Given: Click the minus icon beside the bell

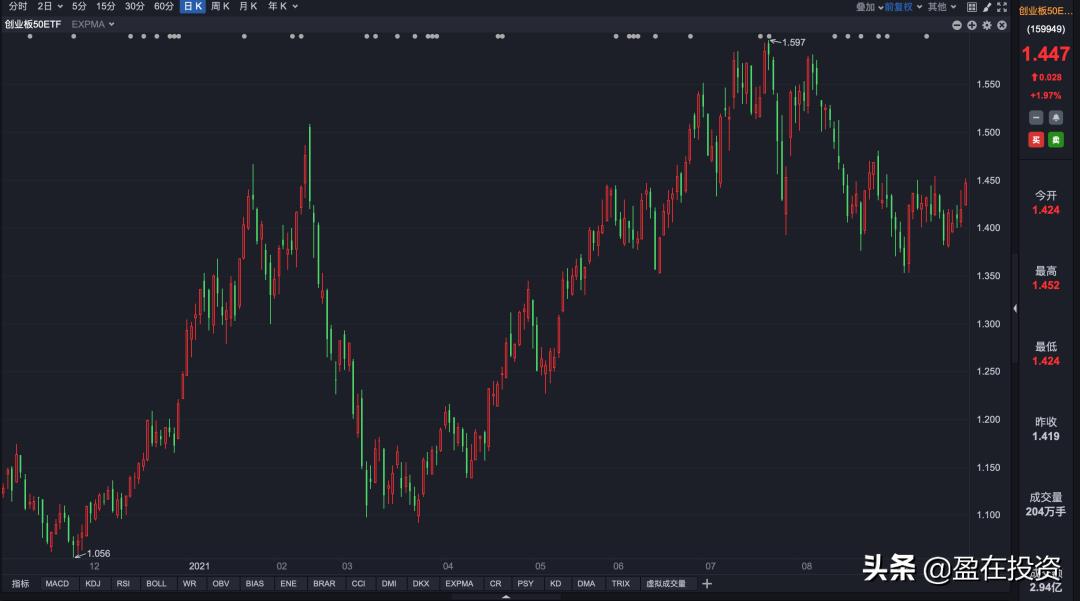Looking at the screenshot, I should [1036, 117].
